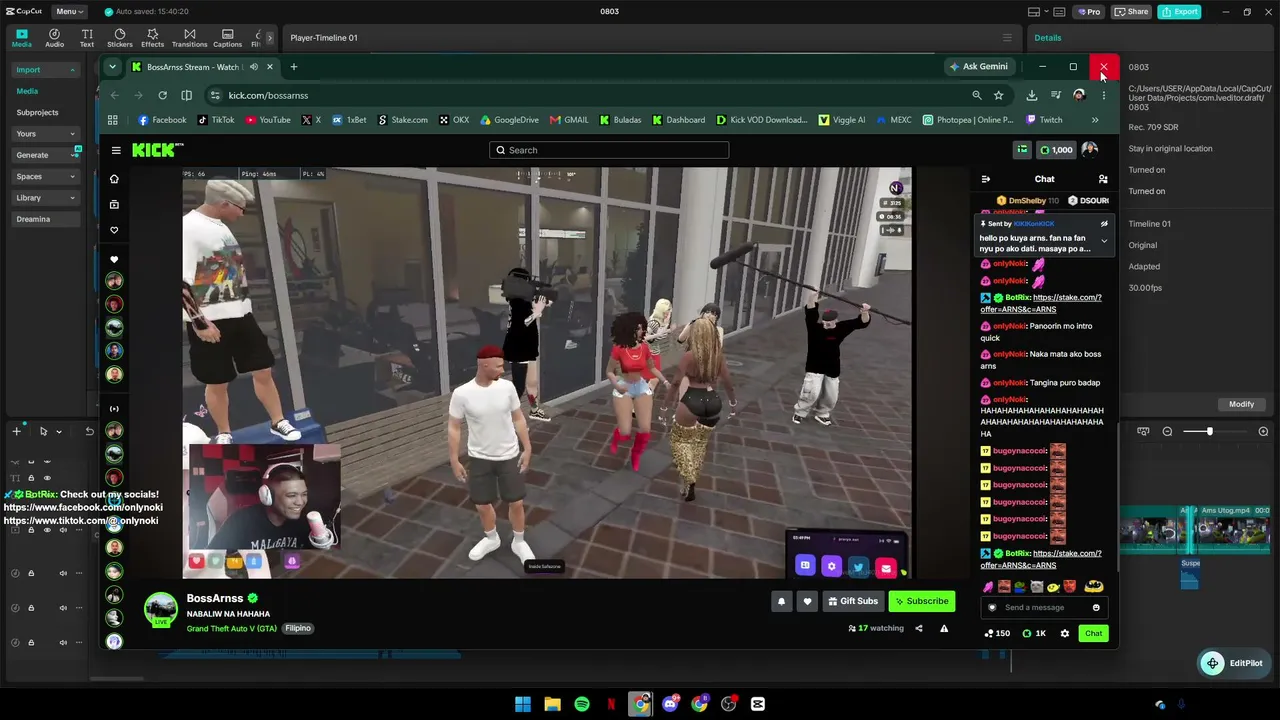Open the Audio panel in CapCut
This screenshot has height=720, width=1280.
click(x=54, y=38)
